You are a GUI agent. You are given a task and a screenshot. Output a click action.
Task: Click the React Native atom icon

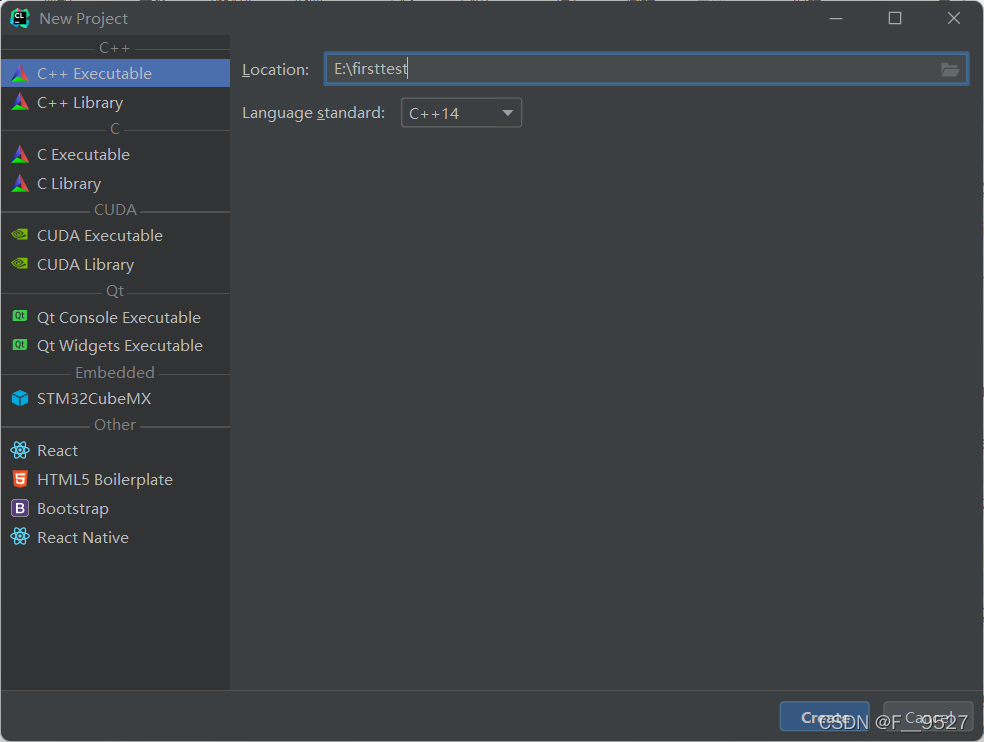tap(20, 537)
